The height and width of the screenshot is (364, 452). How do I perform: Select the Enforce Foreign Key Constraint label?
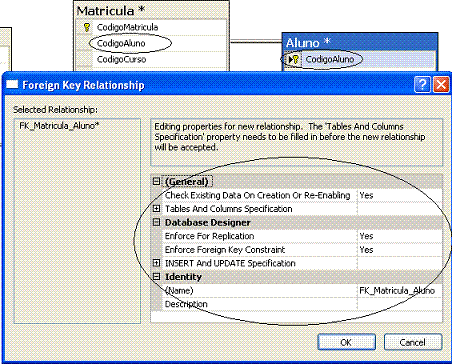click(225, 250)
